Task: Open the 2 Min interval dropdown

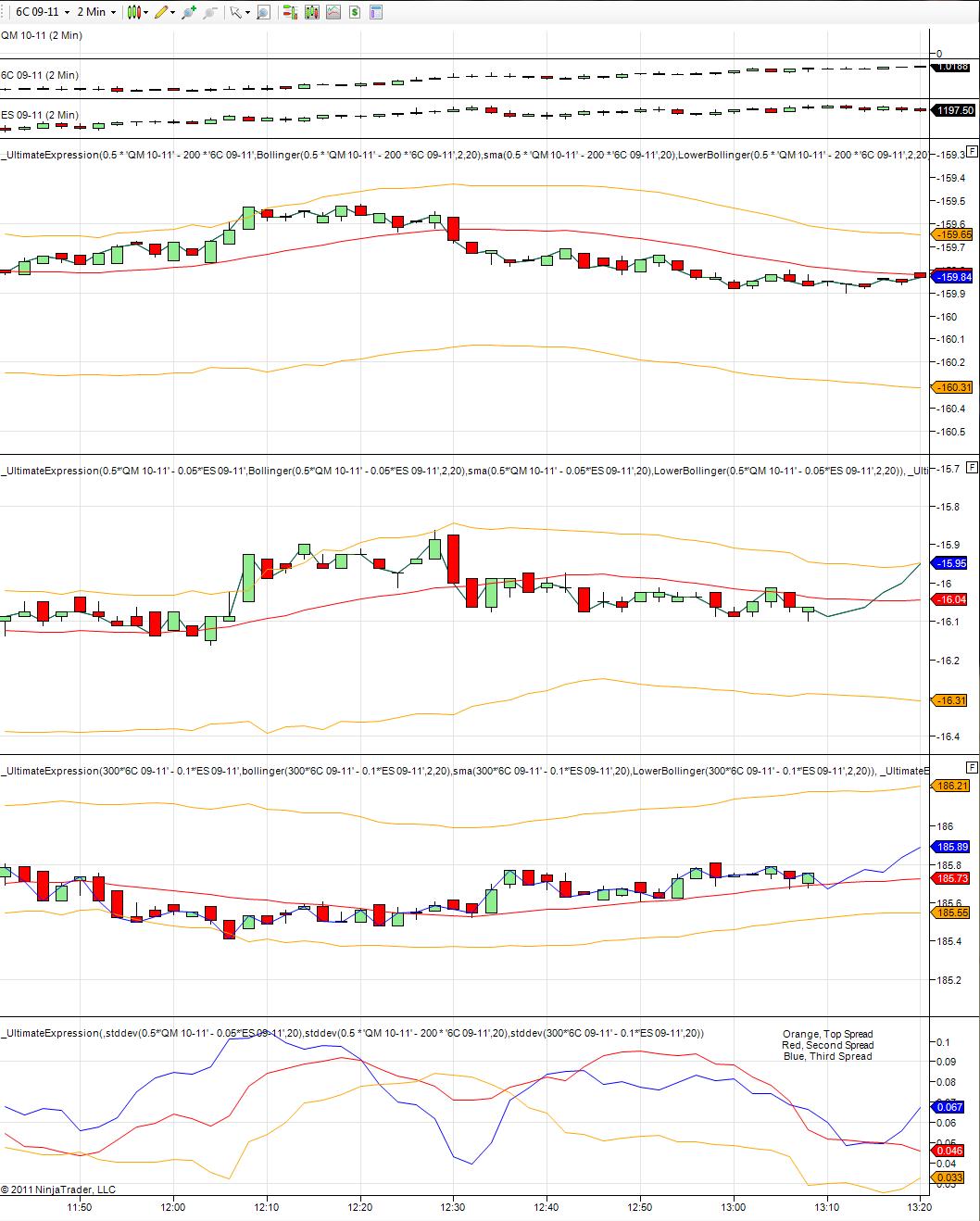Action: tap(96, 12)
